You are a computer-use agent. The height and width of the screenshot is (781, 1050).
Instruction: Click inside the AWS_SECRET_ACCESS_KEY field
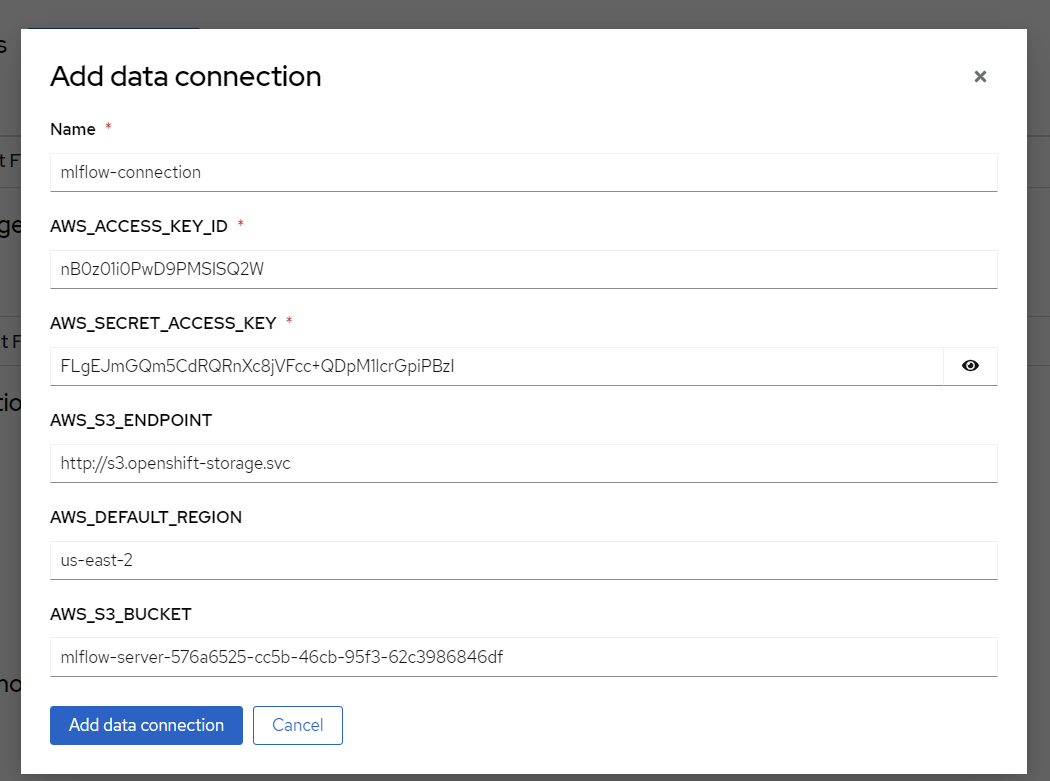pos(496,366)
